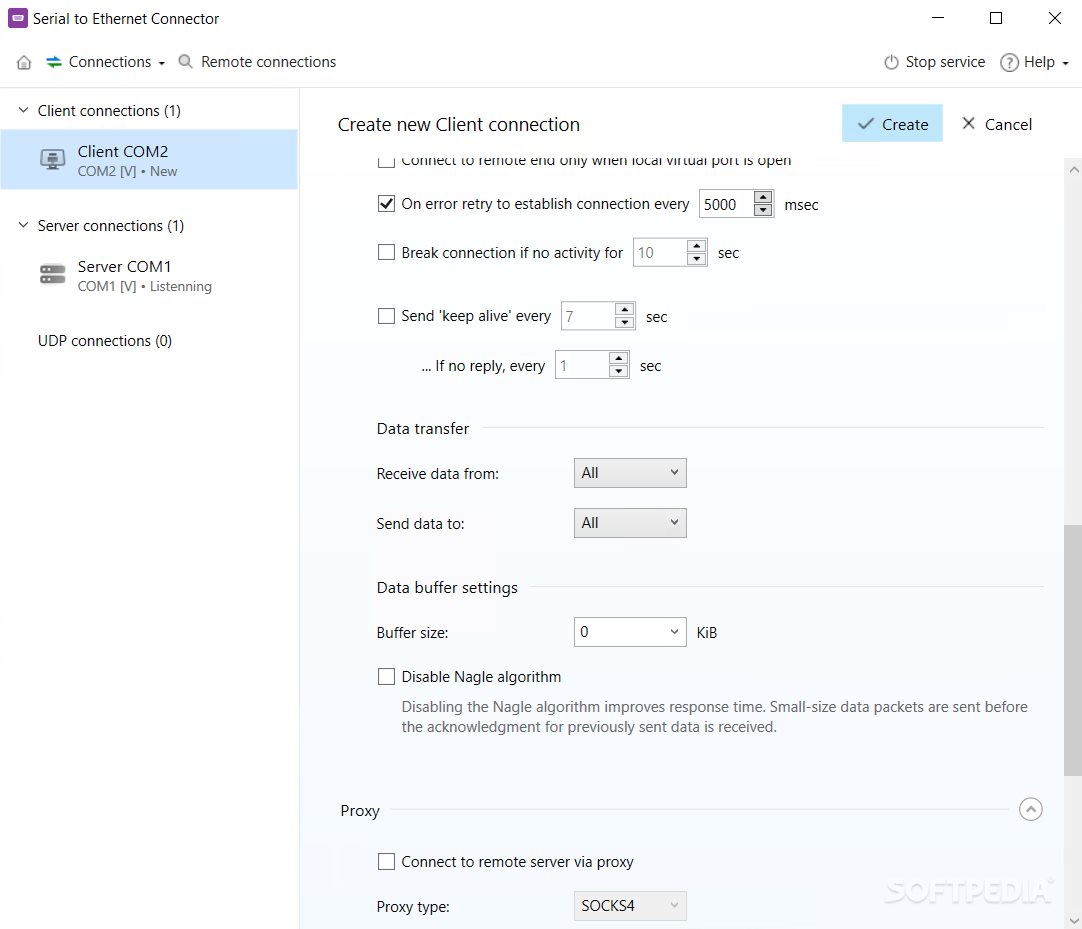The width and height of the screenshot is (1082, 929).
Task: Click Stop service
Action: pos(934,62)
